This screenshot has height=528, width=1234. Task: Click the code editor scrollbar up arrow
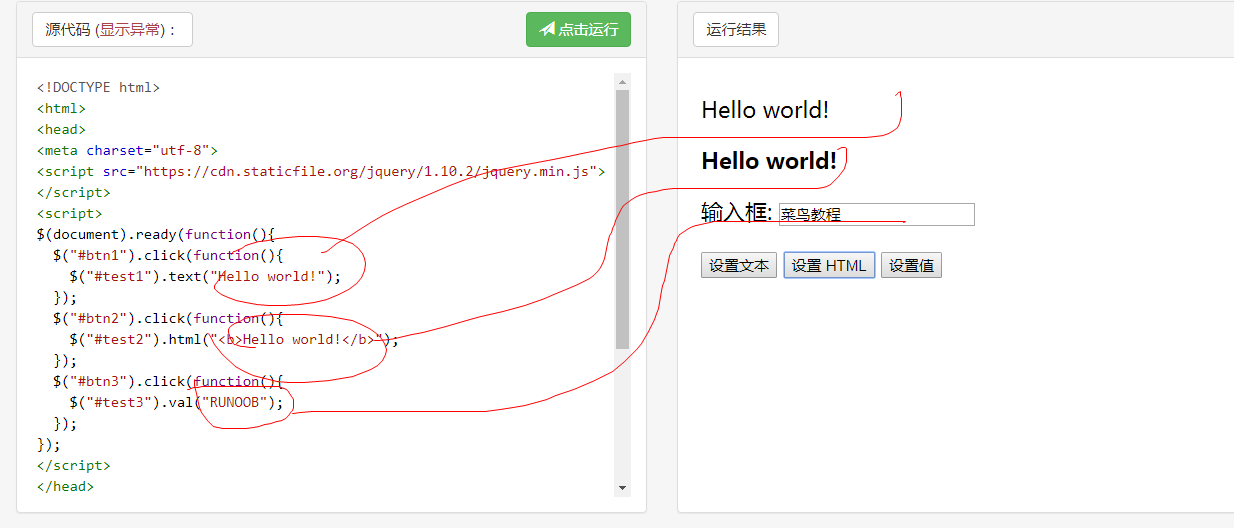[x=622, y=82]
